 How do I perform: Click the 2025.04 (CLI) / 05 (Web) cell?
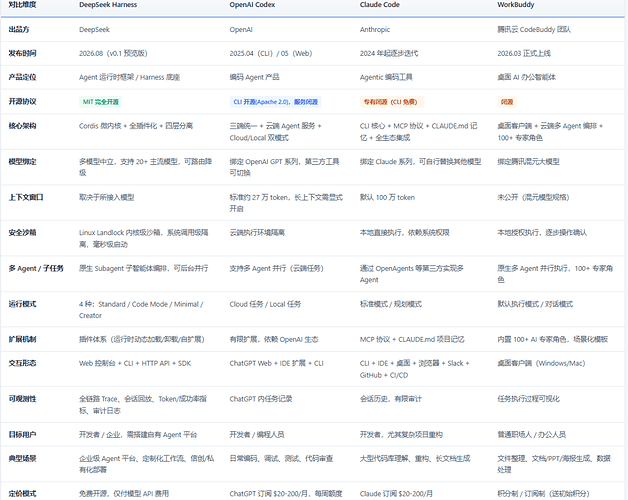271,53
